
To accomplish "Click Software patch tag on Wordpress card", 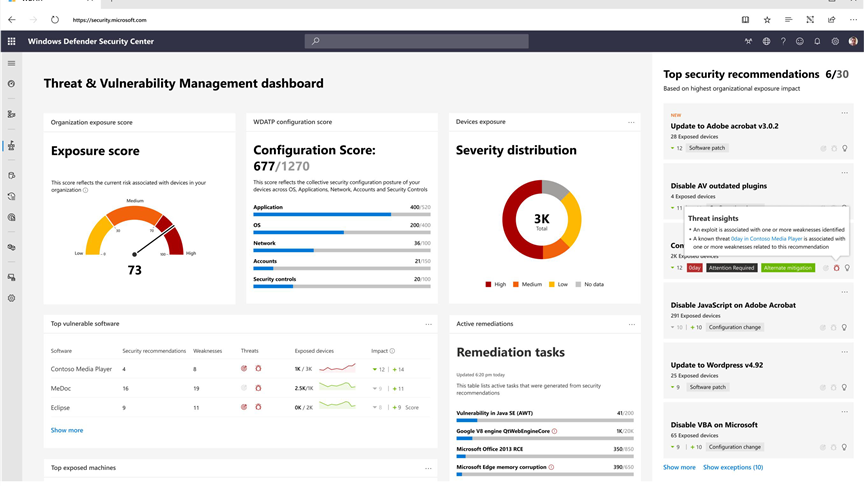I will point(708,387).
